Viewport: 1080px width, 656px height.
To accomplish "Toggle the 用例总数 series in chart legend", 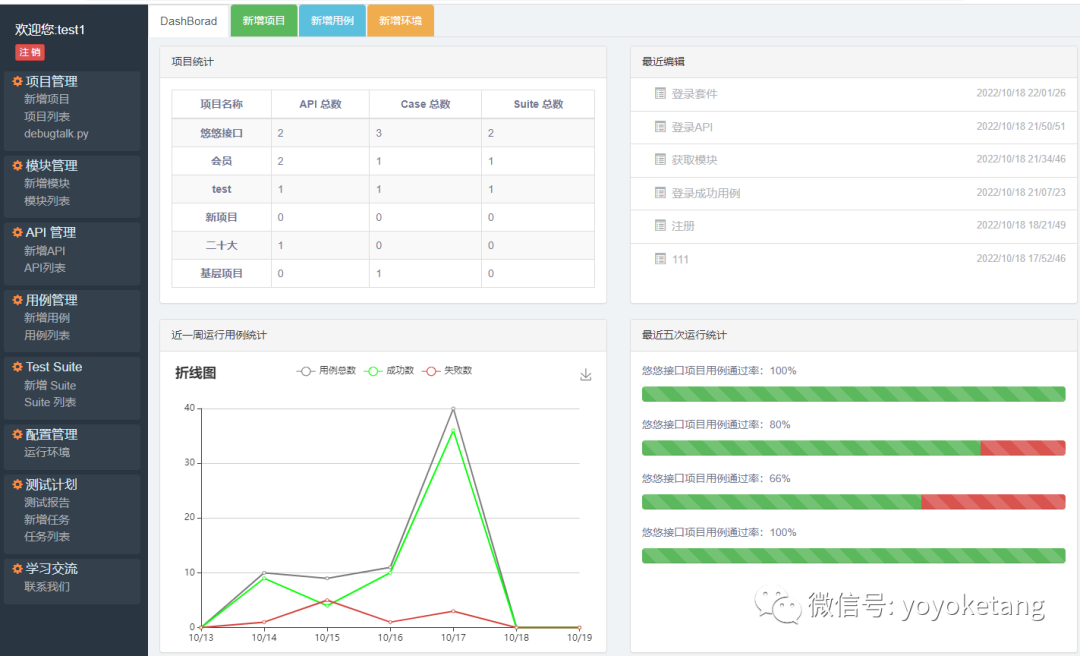I will 326,371.
